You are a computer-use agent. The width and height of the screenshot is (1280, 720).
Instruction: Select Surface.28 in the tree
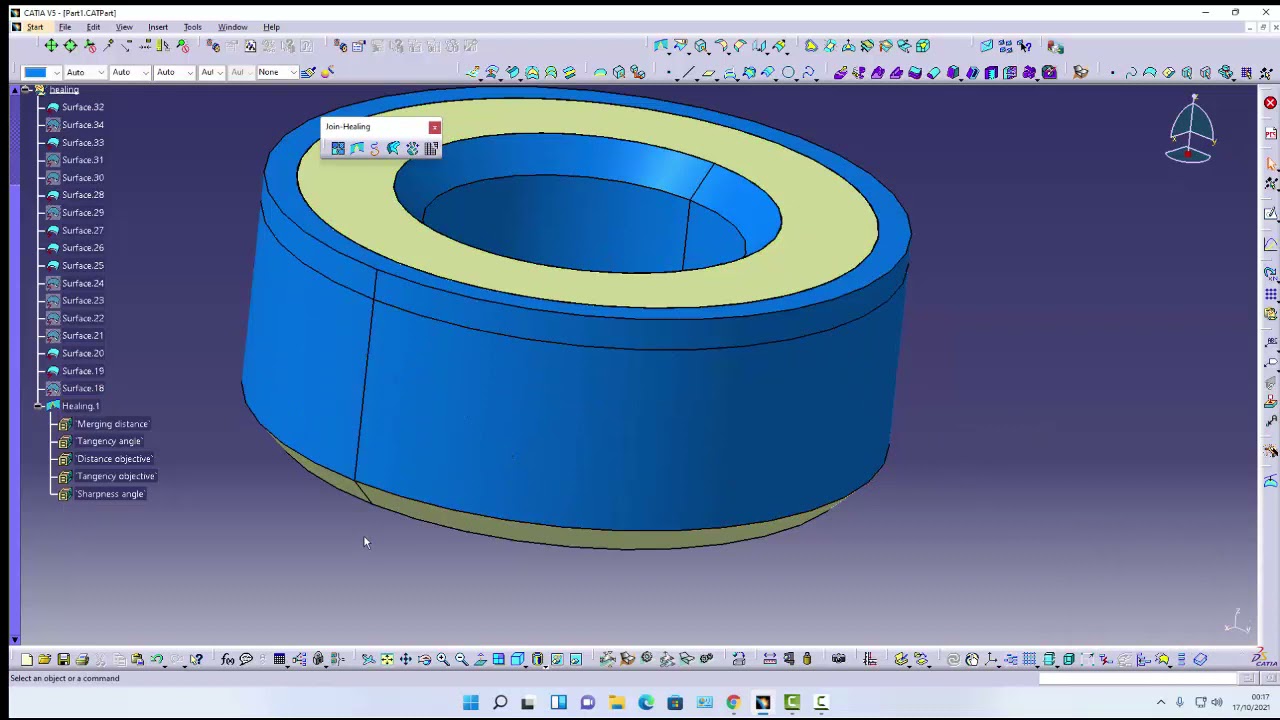[x=82, y=195]
